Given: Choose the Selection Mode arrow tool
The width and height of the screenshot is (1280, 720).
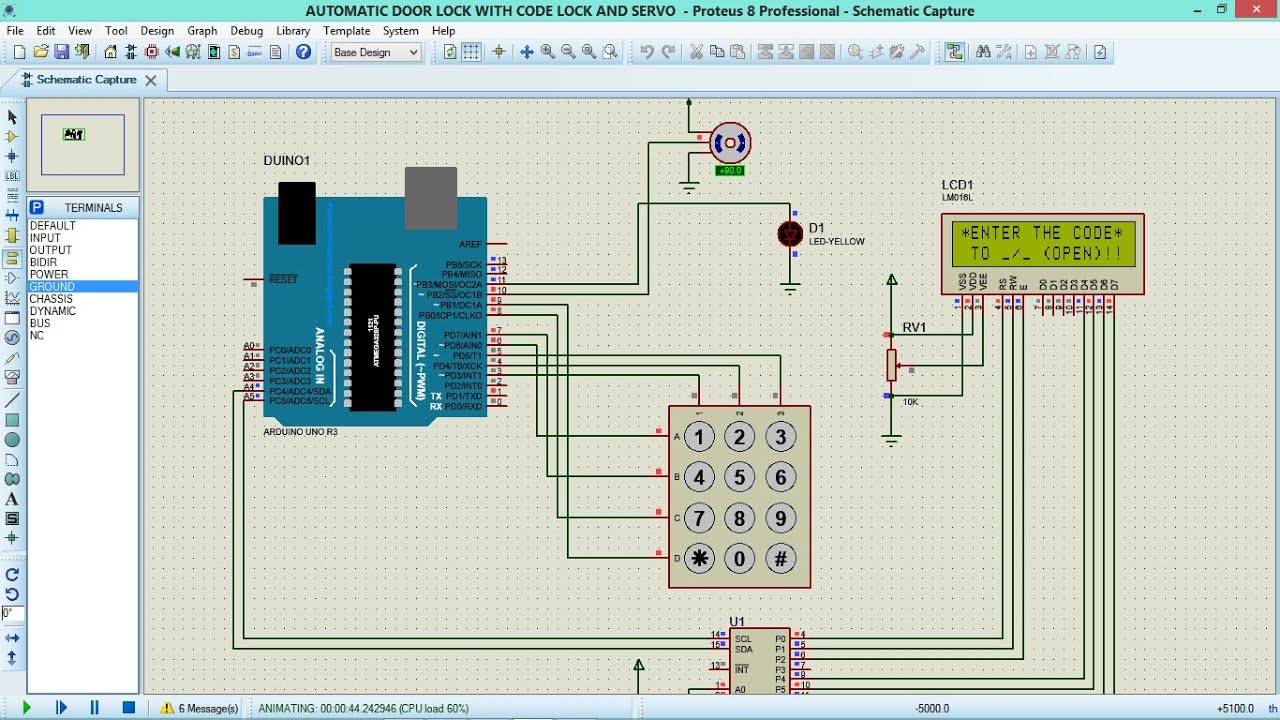Looking at the screenshot, I should click(12, 117).
